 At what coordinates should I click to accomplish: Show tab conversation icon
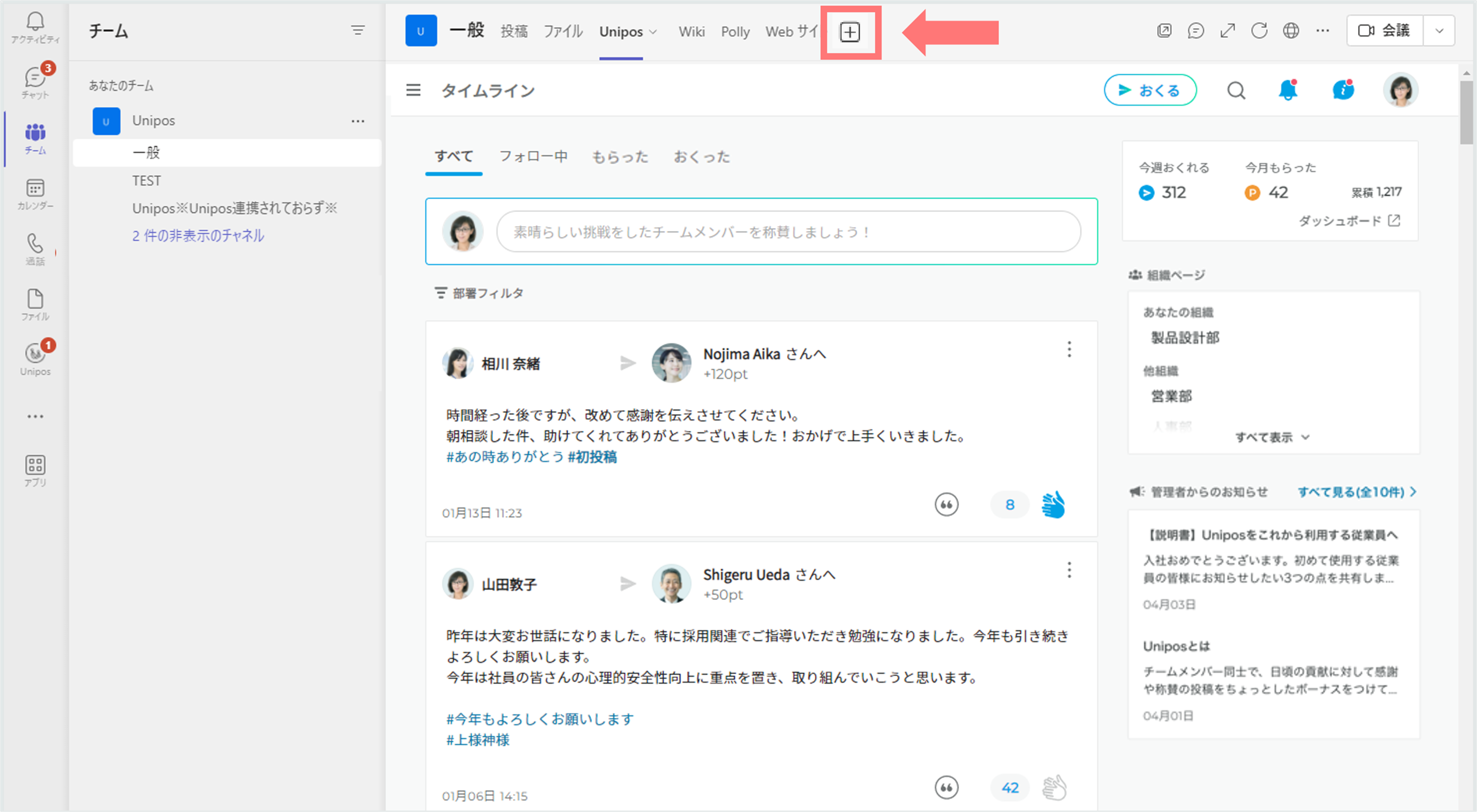click(x=1196, y=31)
